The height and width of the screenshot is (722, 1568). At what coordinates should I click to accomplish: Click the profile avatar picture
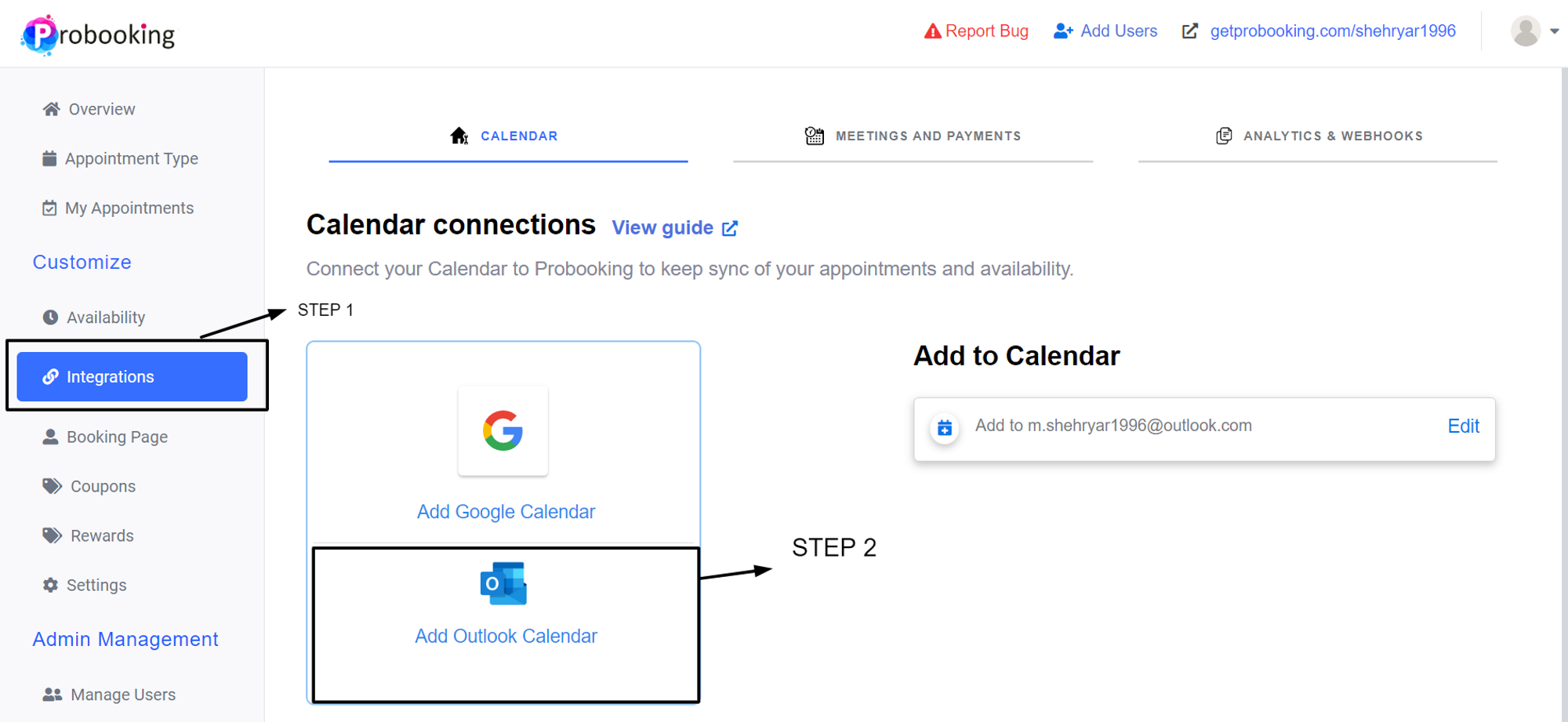tap(1526, 31)
